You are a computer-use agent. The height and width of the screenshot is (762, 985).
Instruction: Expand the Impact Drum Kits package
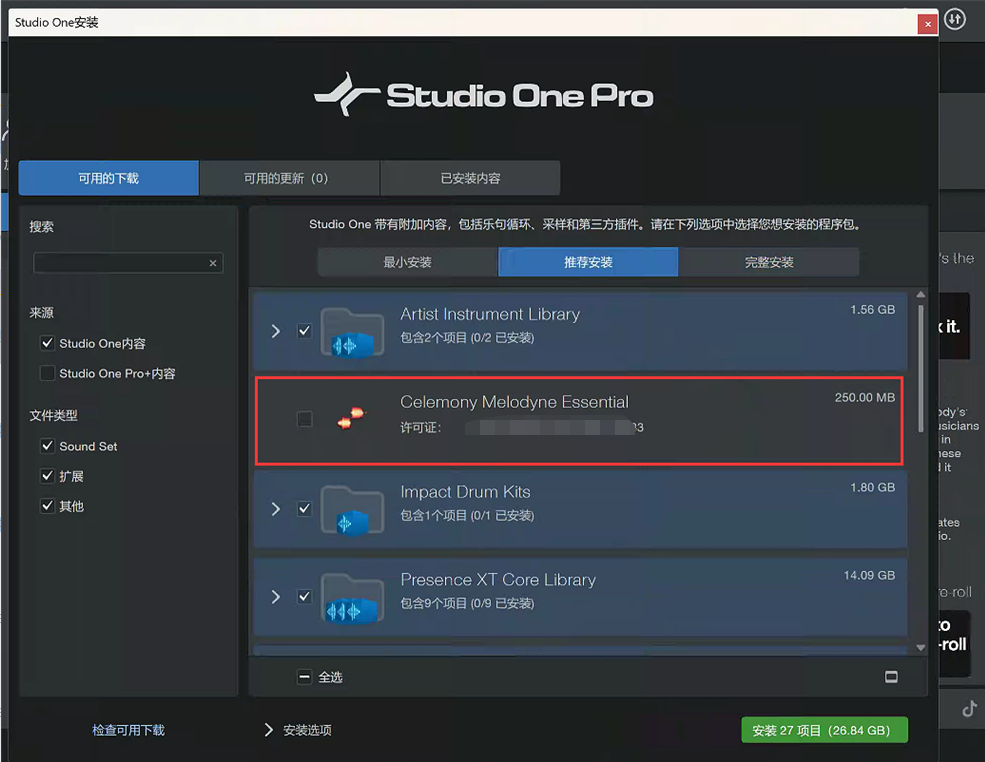point(276,509)
